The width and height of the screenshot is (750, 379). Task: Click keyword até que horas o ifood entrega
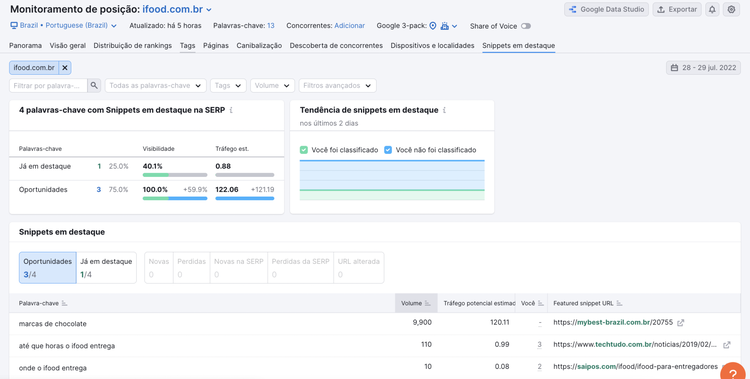[67, 346]
